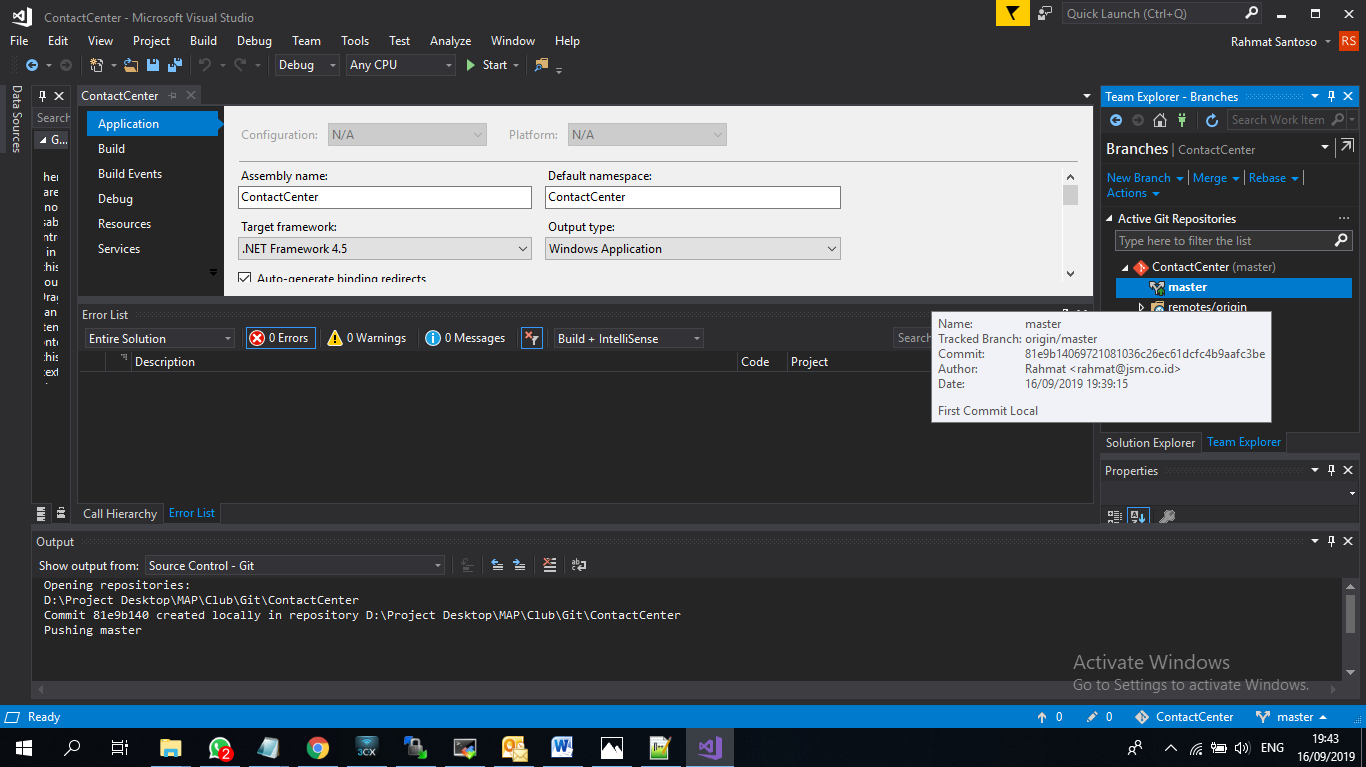This screenshot has height=767, width=1366.
Task: Click the Save All icon
Action: pyautogui.click(x=174, y=65)
